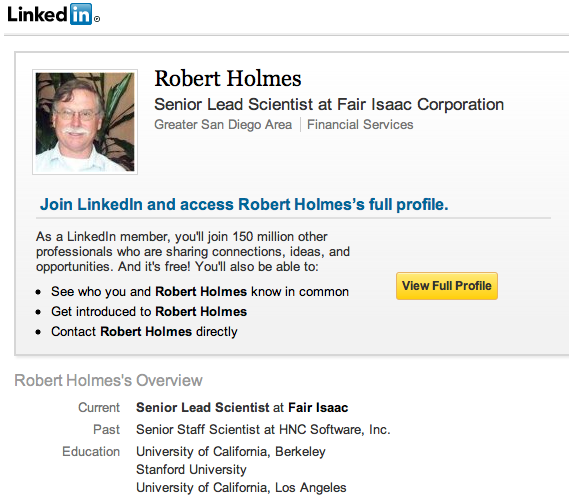
Task: Click the Robert Holmes name heading
Action: [x=228, y=78]
